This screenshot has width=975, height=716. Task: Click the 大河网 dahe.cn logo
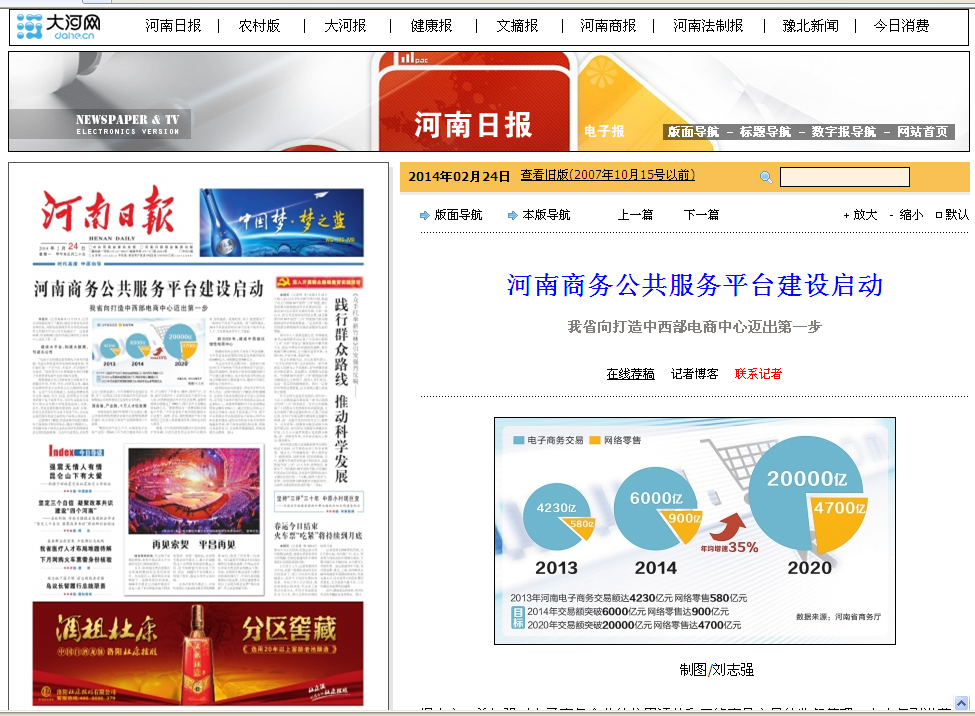58,26
